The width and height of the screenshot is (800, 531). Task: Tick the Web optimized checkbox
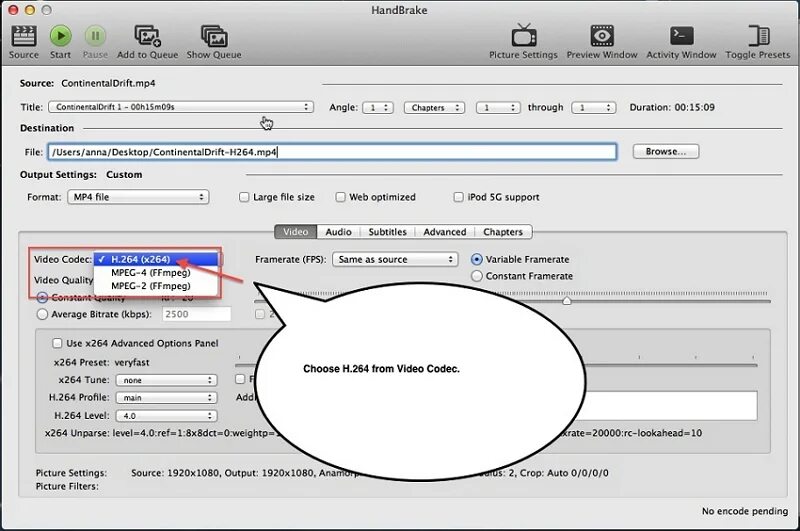[340, 197]
